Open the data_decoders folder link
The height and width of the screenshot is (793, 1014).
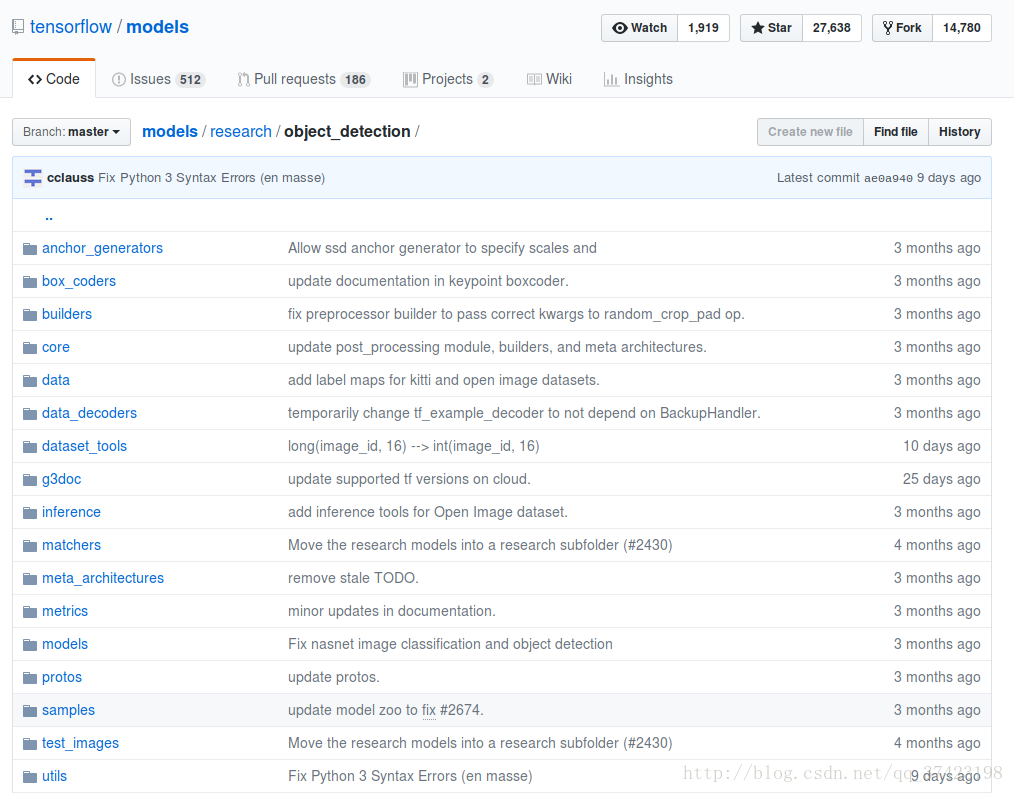click(89, 413)
